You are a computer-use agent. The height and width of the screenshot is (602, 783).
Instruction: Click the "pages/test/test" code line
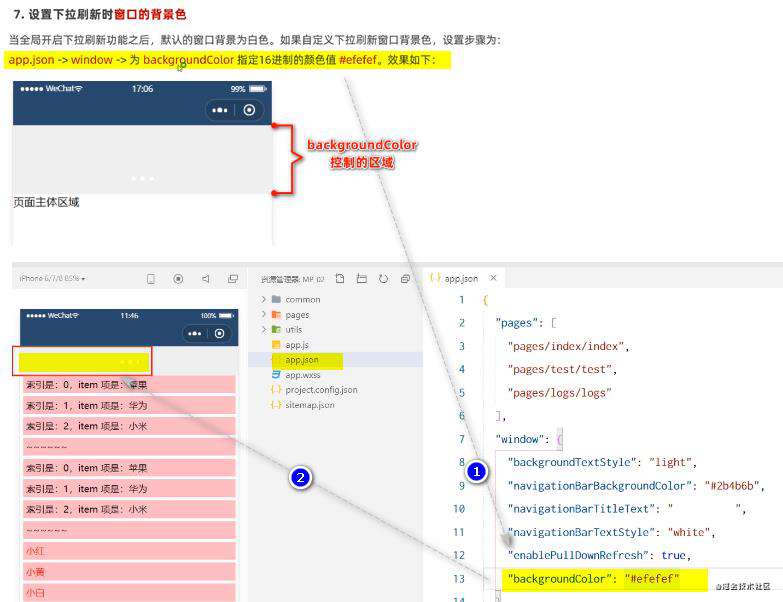pos(562,369)
